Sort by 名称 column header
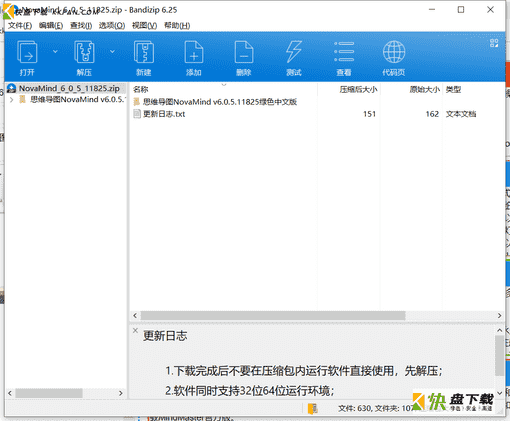 tap(141, 89)
